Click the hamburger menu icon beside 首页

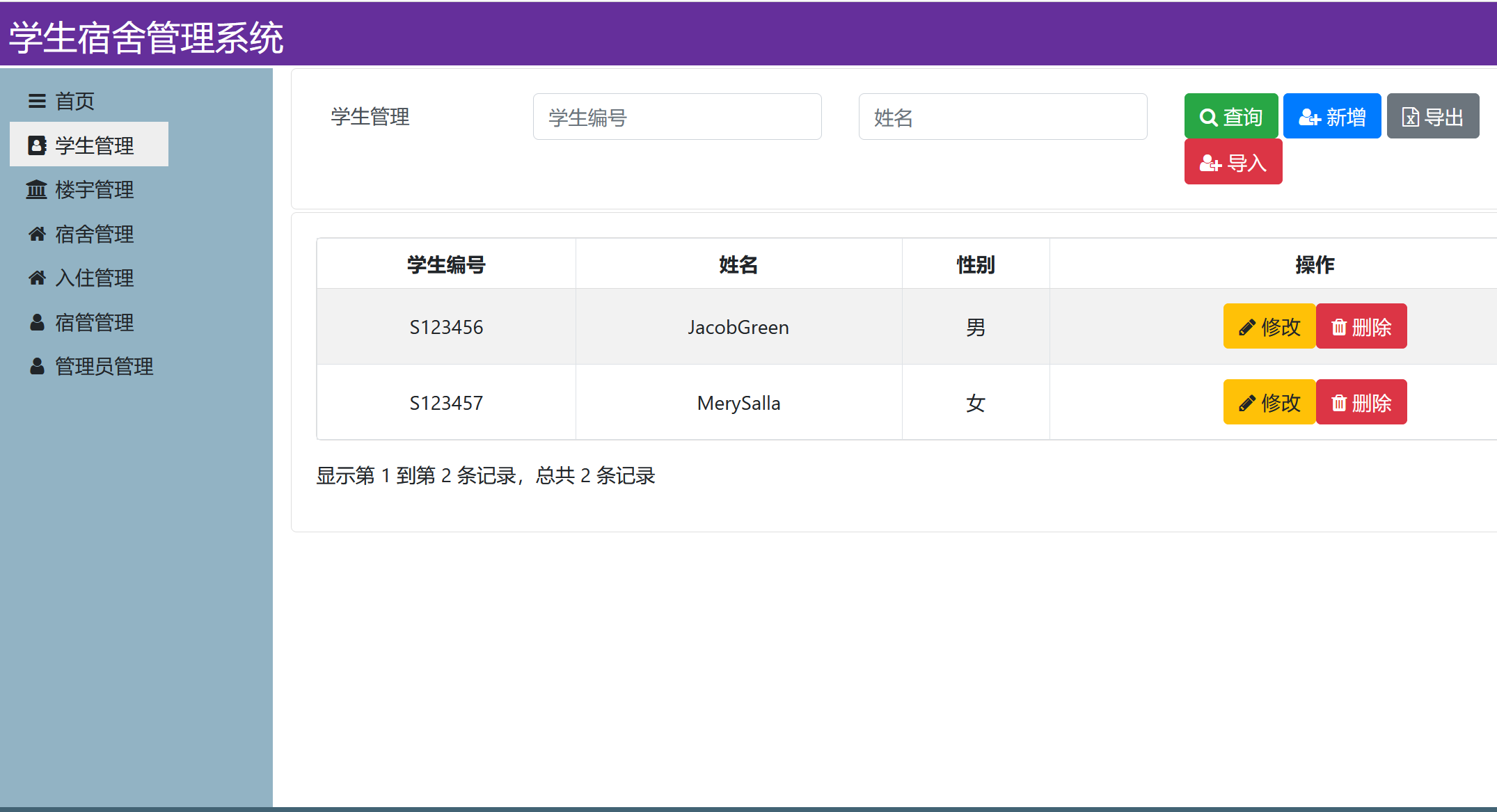pos(36,101)
